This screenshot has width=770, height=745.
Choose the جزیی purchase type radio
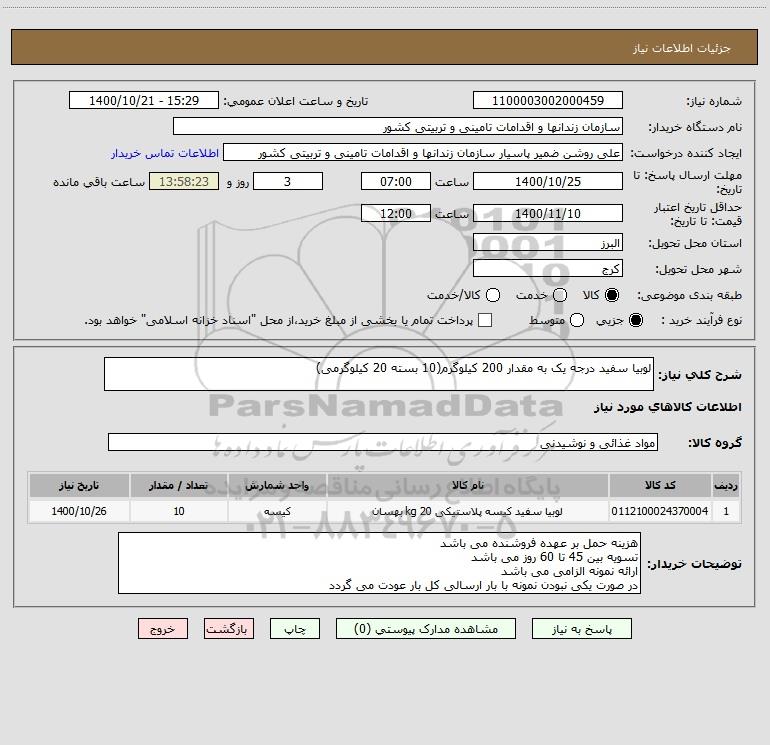(636, 320)
